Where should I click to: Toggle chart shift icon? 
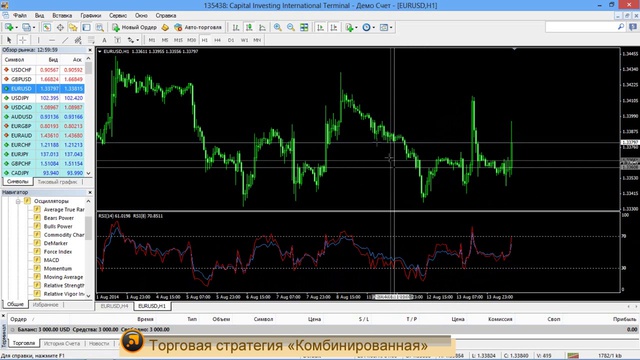pos(333,27)
